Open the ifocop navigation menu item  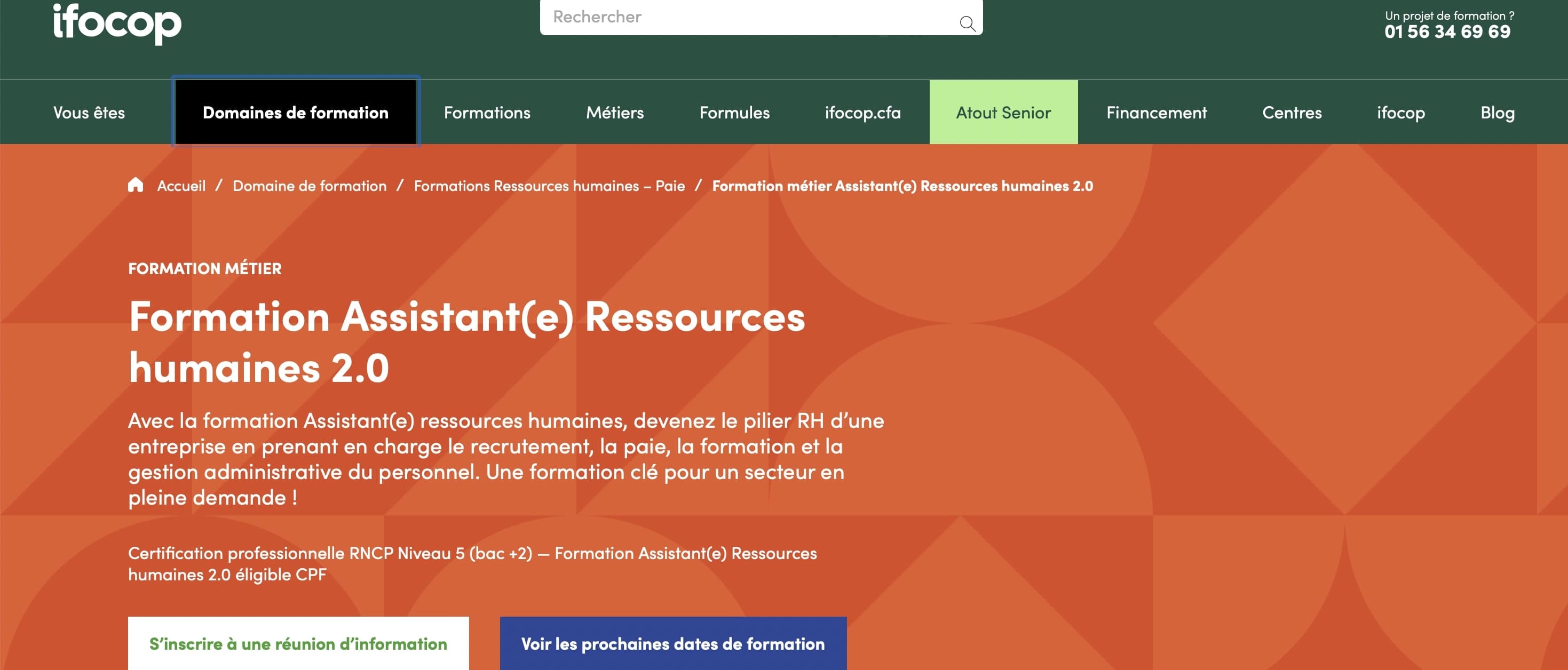point(1400,113)
